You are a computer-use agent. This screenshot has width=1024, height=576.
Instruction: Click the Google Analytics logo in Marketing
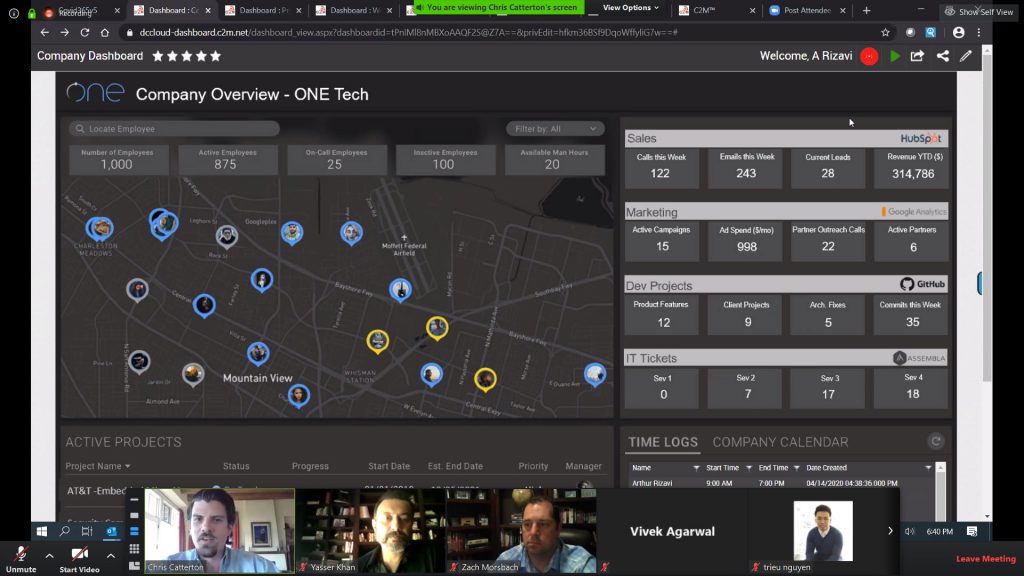[914, 212]
